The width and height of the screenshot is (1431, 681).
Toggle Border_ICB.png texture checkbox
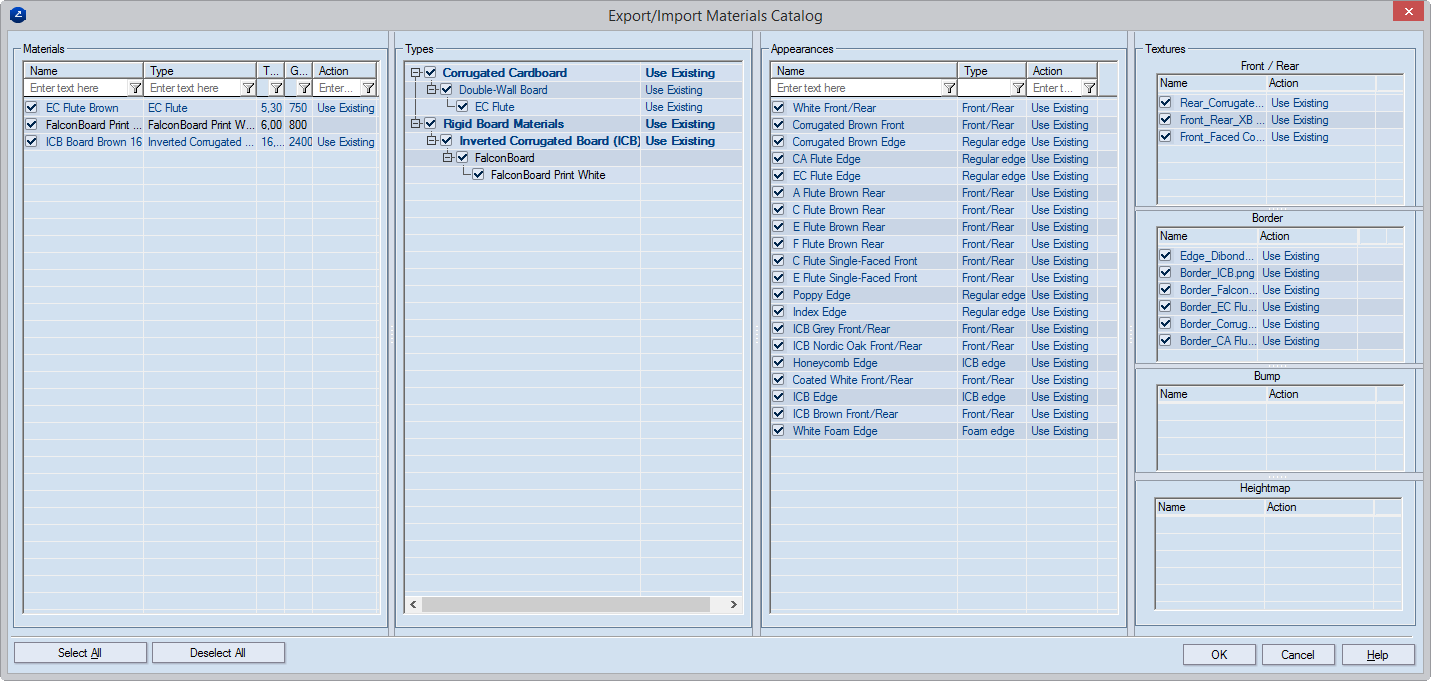pyautogui.click(x=1165, y=273)
